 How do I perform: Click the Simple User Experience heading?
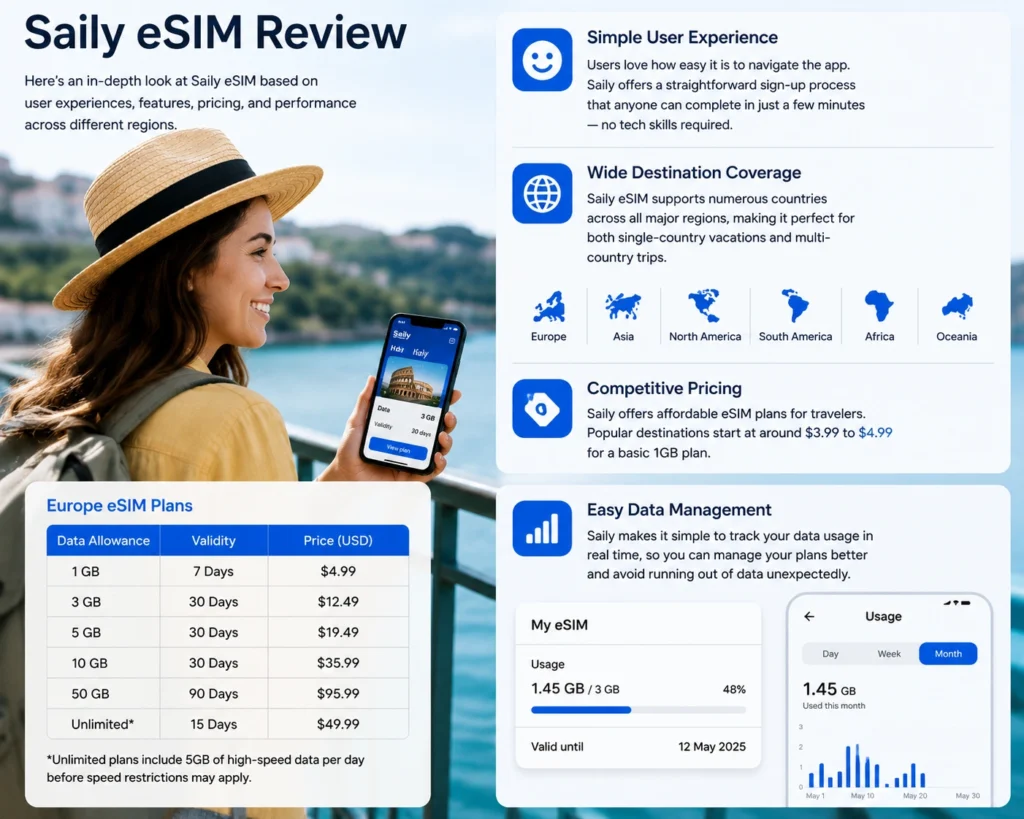682,37
